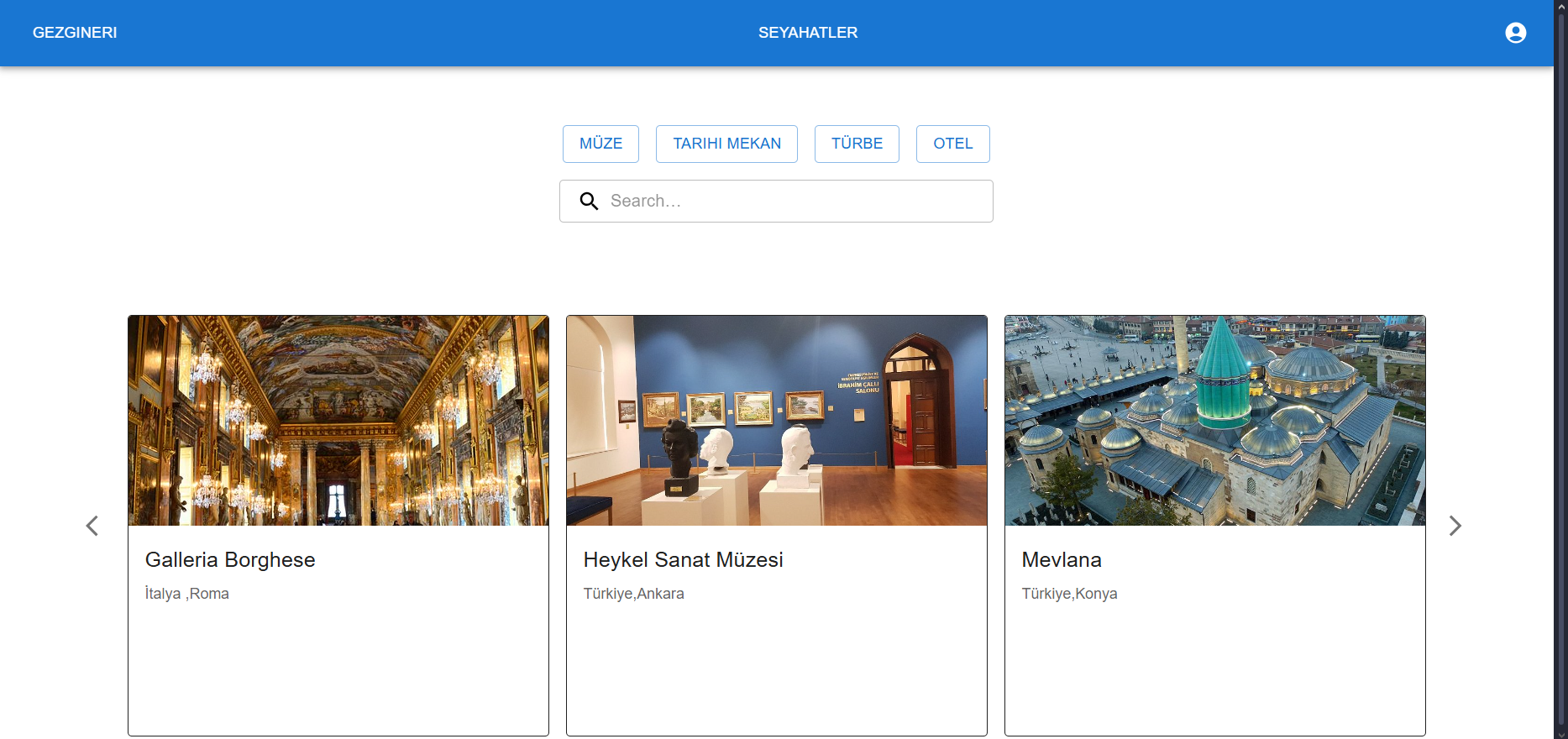Viewport: 1568px width, 739px height.
Task: Open the Galleria Borghese photo
Action: coord(338,421)
